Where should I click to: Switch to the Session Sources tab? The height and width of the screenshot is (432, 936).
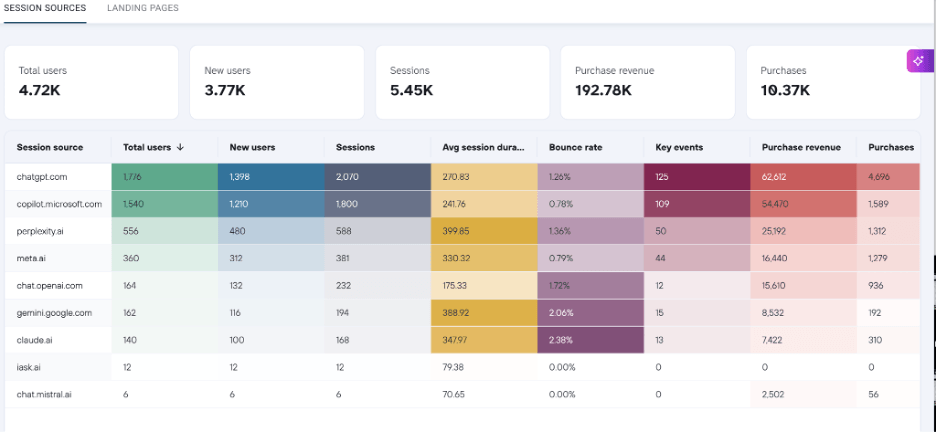point(45,8)
